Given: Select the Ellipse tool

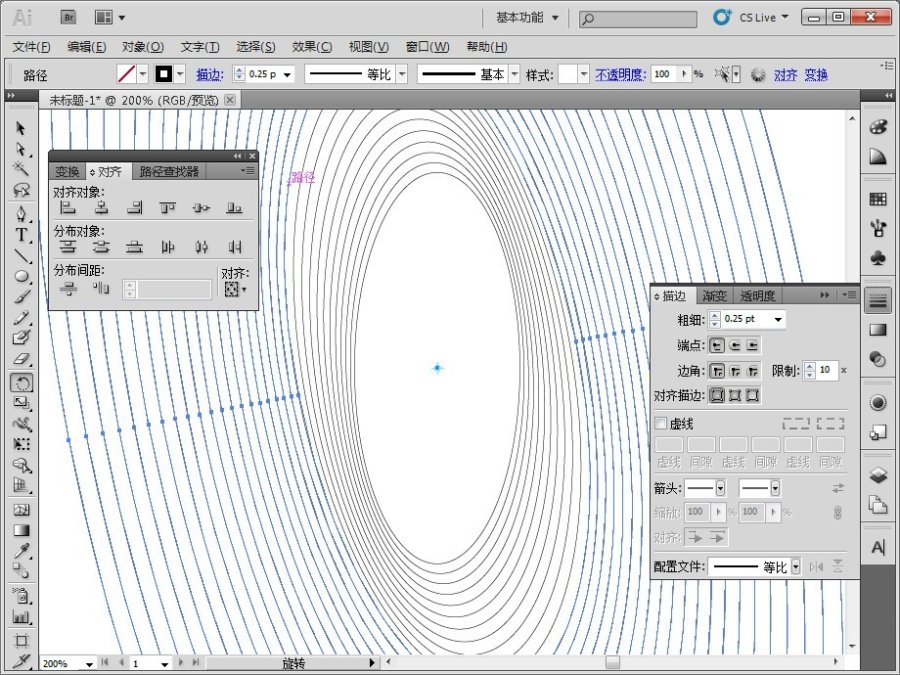Looking at the screenshot, I should tap(22, 276).
